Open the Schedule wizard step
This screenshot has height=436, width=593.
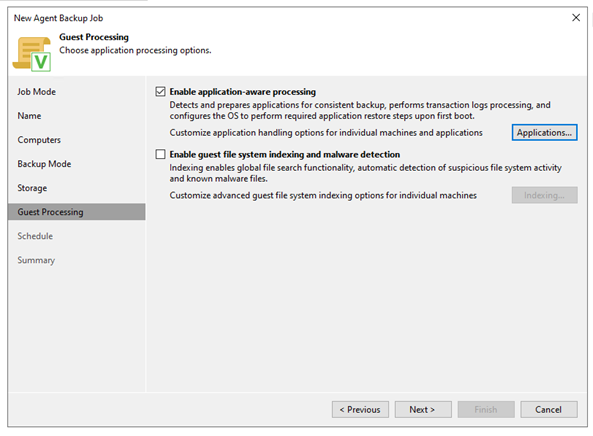[x=35, y=236]
